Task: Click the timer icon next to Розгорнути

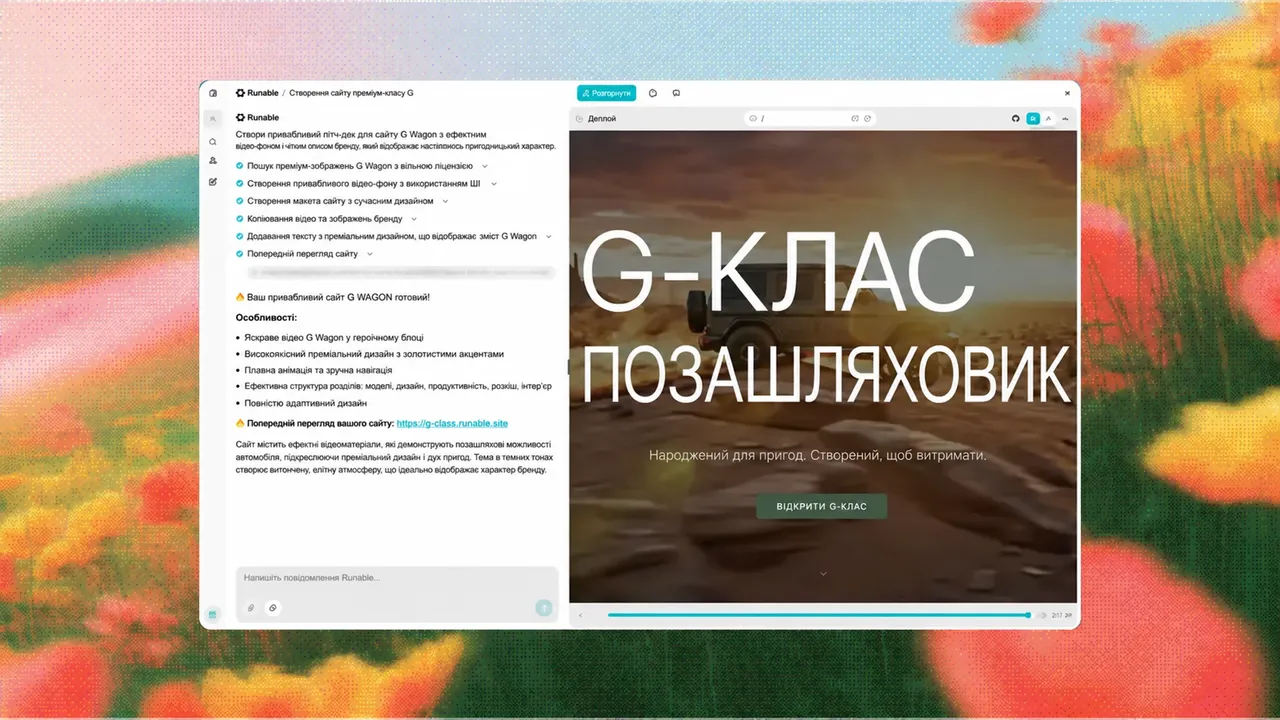Action: (653, 93)
